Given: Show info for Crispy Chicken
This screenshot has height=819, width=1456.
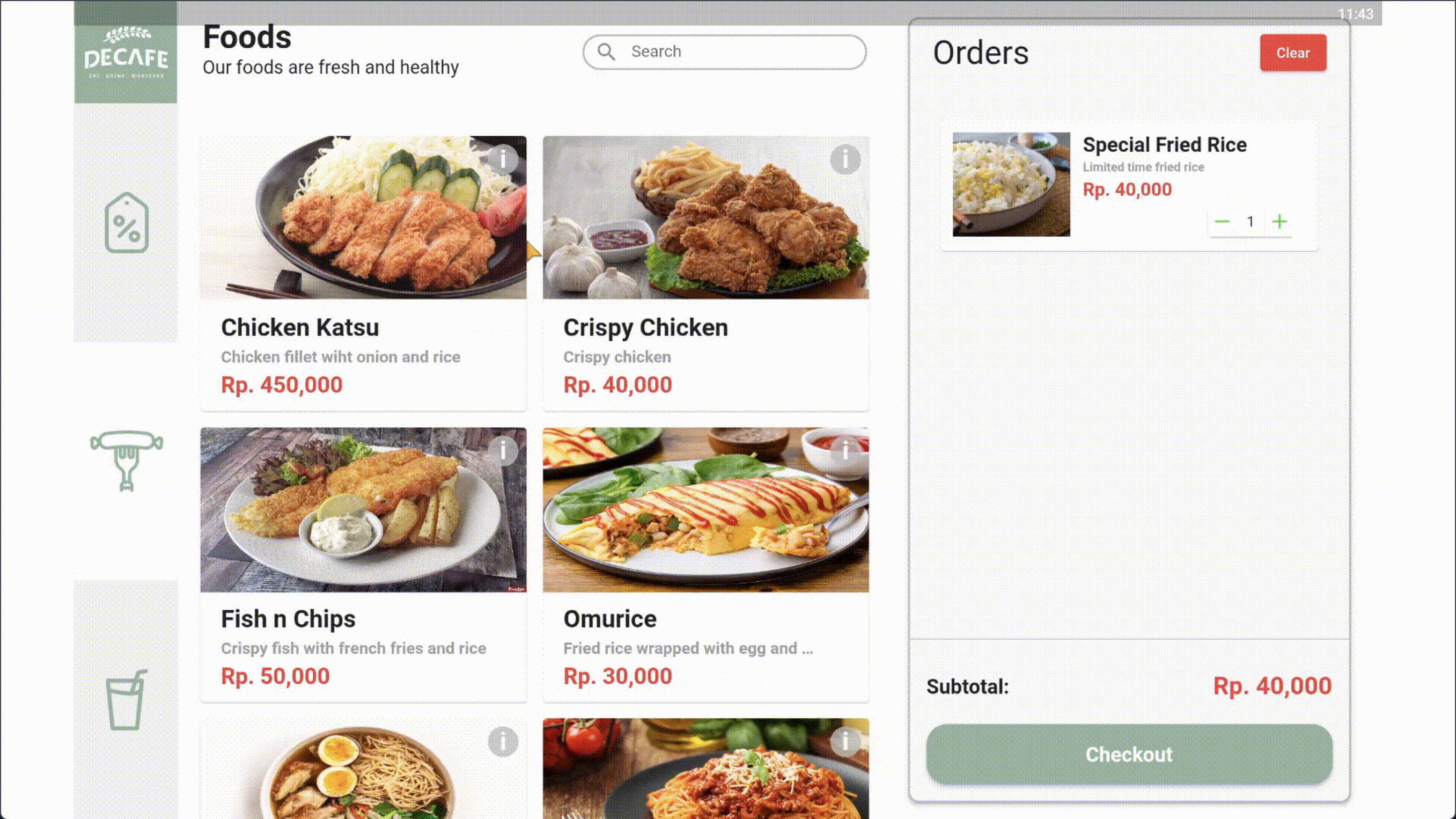Looking at the screenshot, I should tap(845, 159).
